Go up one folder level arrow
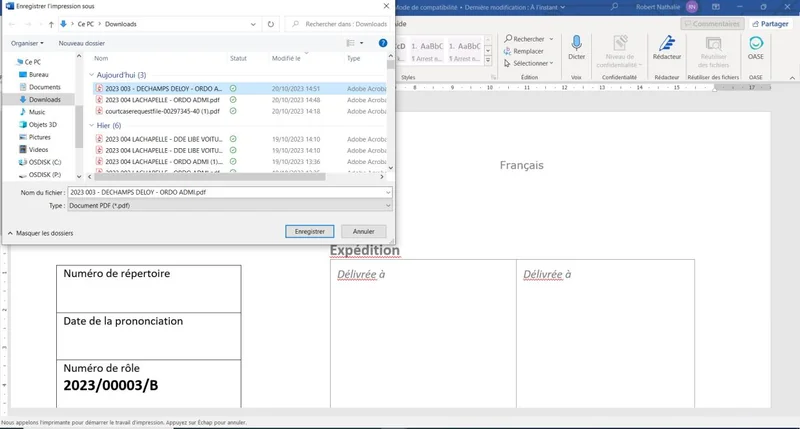Viewport: 800px width, 429px height. (x=51, y=24)
